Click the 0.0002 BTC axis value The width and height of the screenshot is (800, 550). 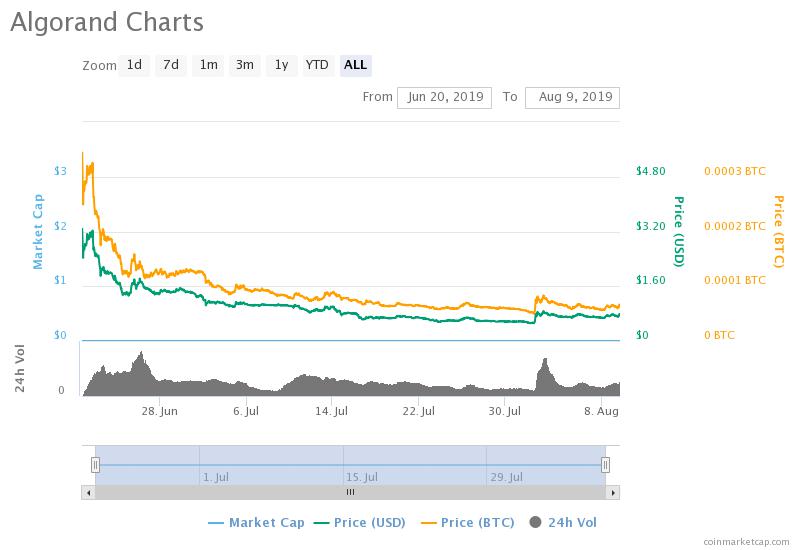pos(735,226)
